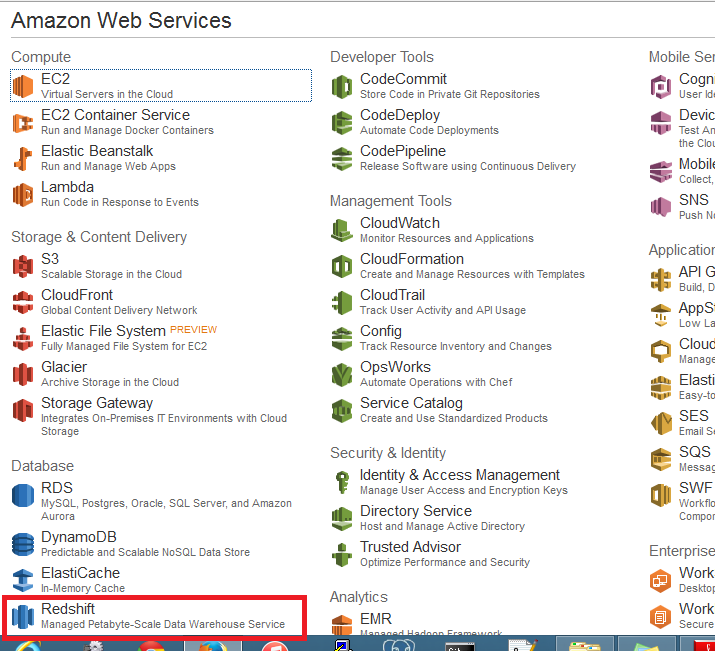Go to the RDS database service
Screen dimensions: 715x651
(x=57, y=487)
